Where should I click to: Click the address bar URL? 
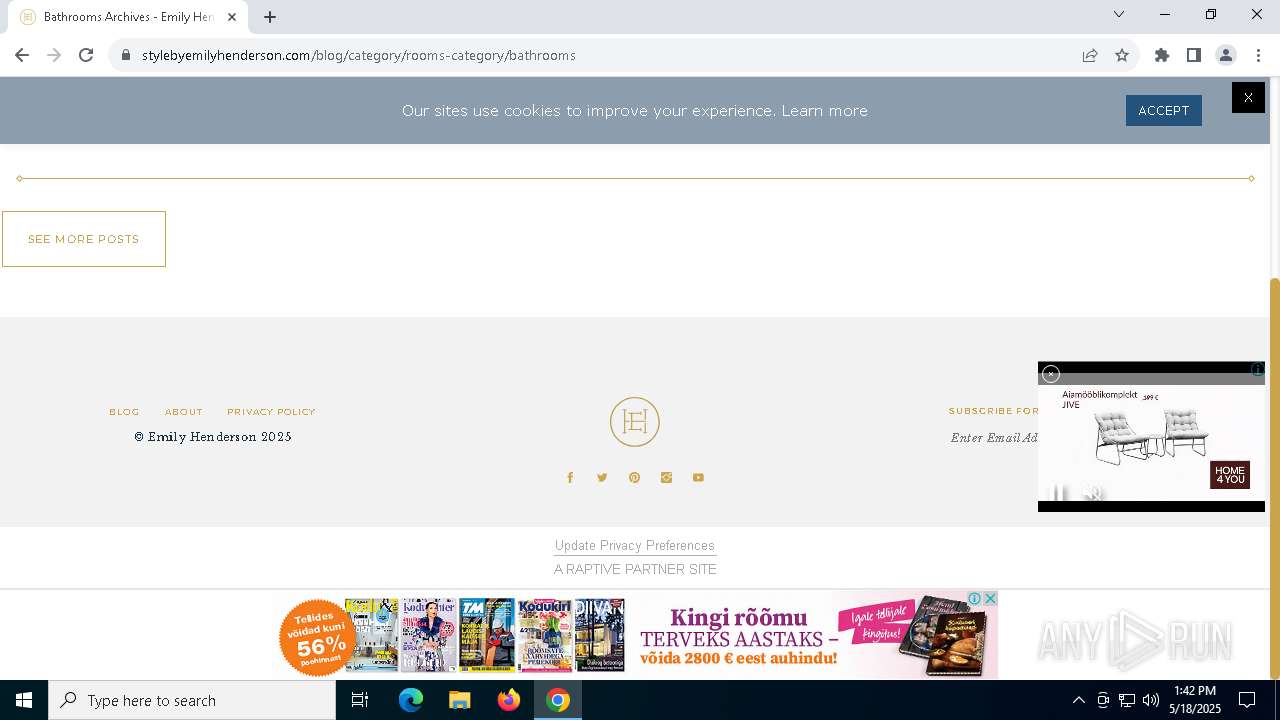click(x=359, y=55)
